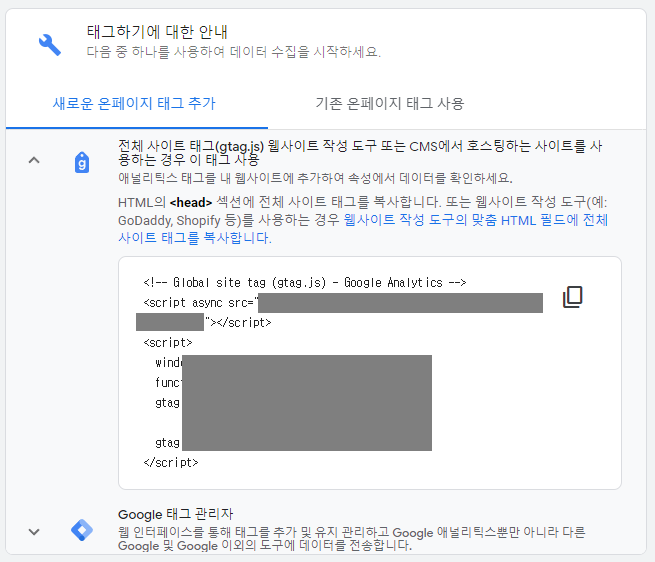The width and height of the screenshot is (655, 562).
Task: Switch to 기존 온페이지 태그 사용 tab
Action: click(x=390, y=103)
